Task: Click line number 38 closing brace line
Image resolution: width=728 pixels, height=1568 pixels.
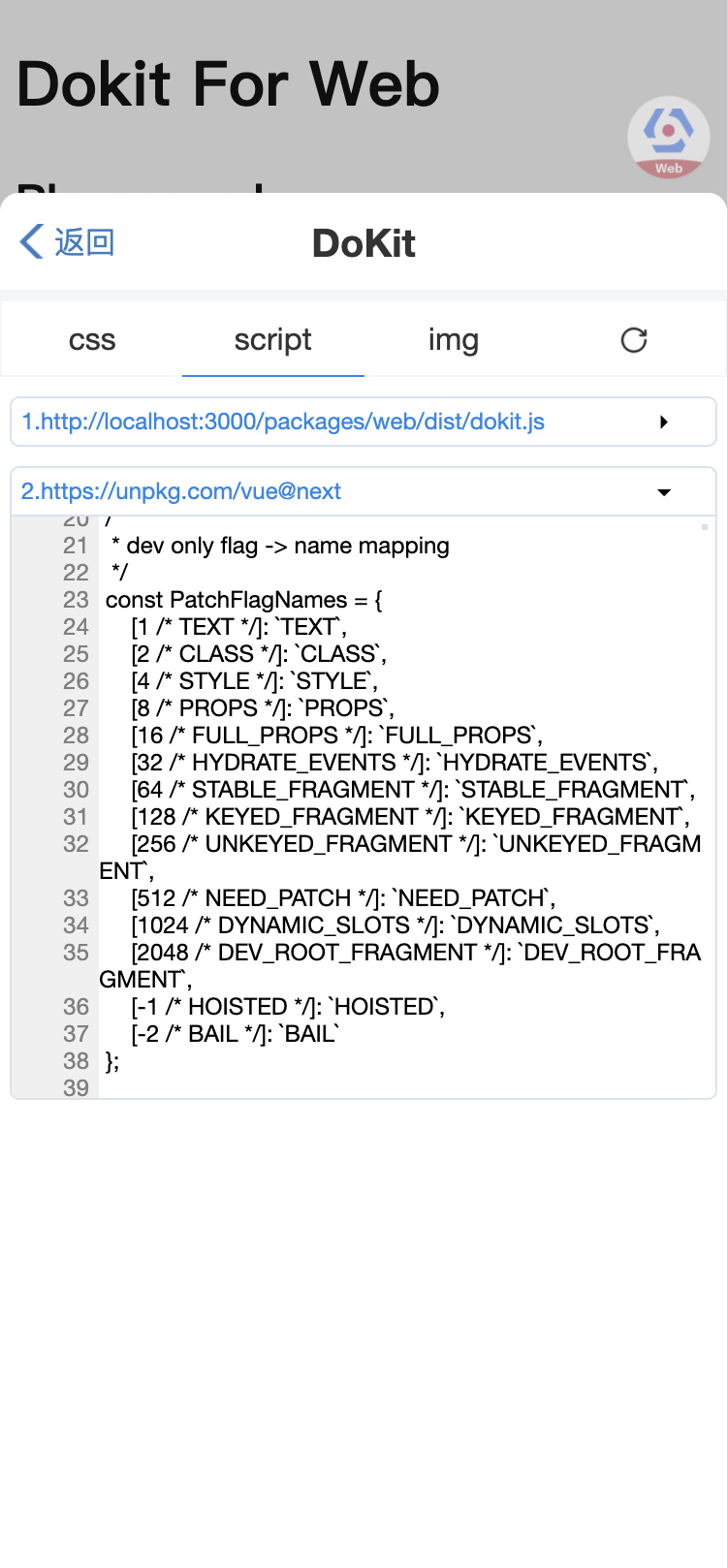Action: tap(112, 1061)
